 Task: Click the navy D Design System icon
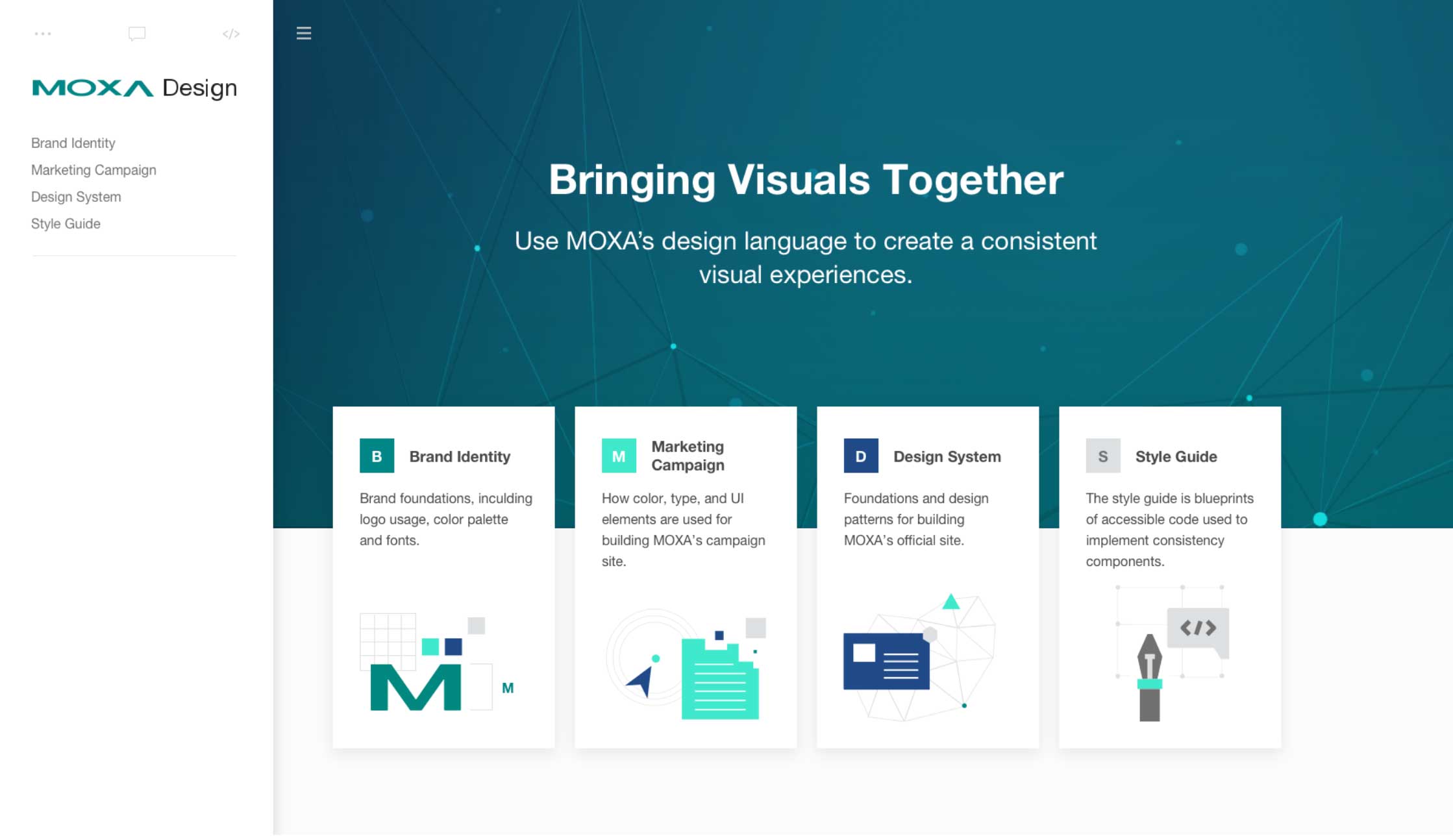click(861, 455)
